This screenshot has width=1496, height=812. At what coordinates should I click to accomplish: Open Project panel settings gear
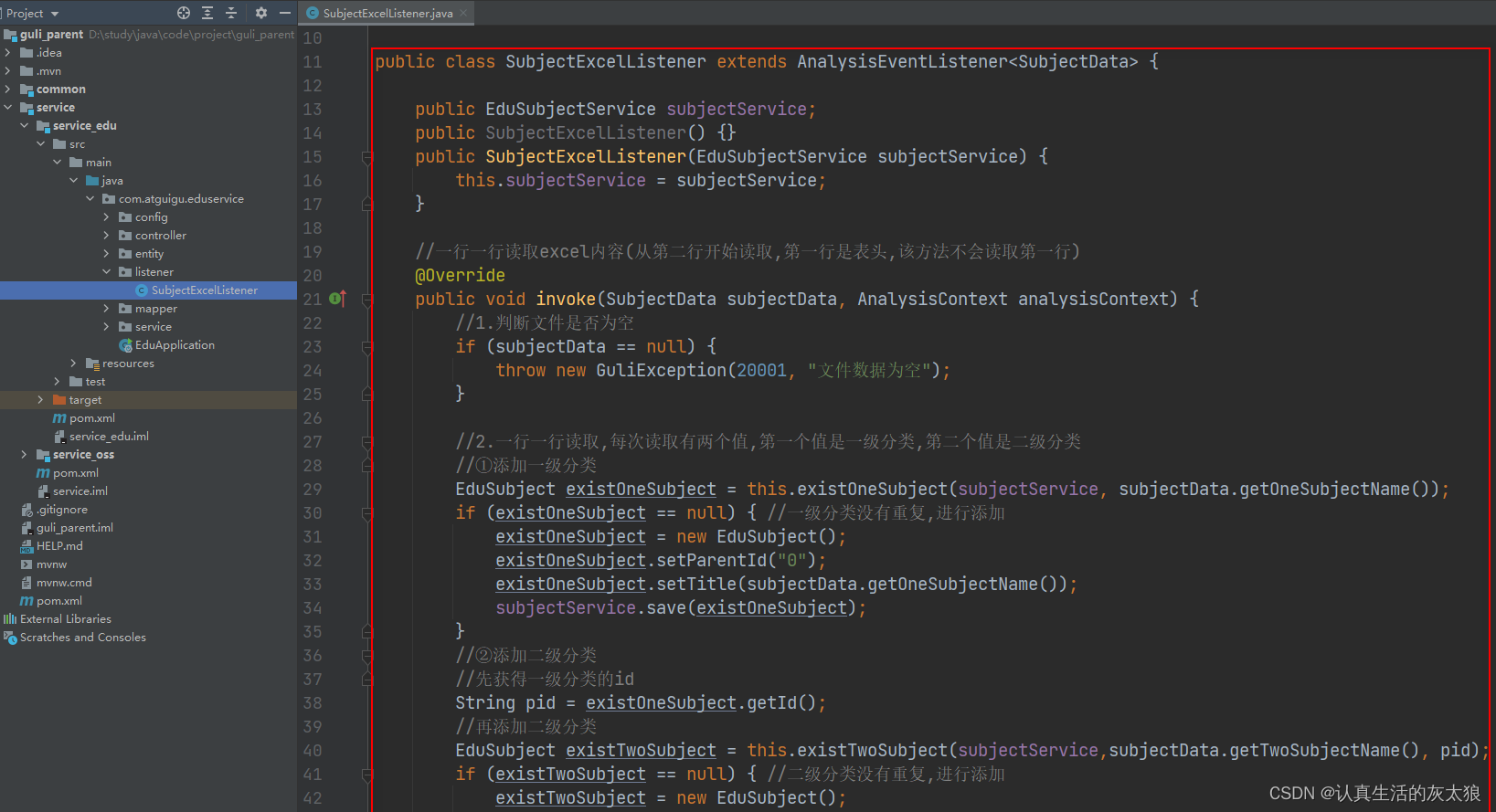(x=261, y=13)
